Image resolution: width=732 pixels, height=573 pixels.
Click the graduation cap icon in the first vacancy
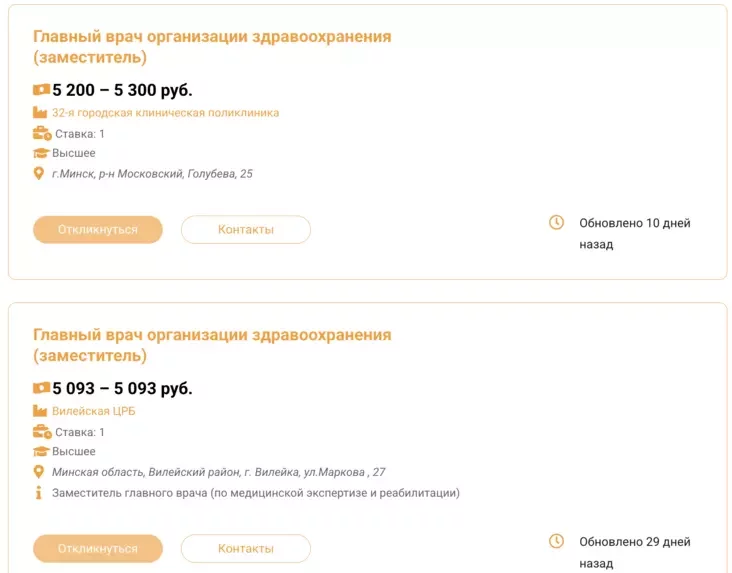[x=41, y=153]
